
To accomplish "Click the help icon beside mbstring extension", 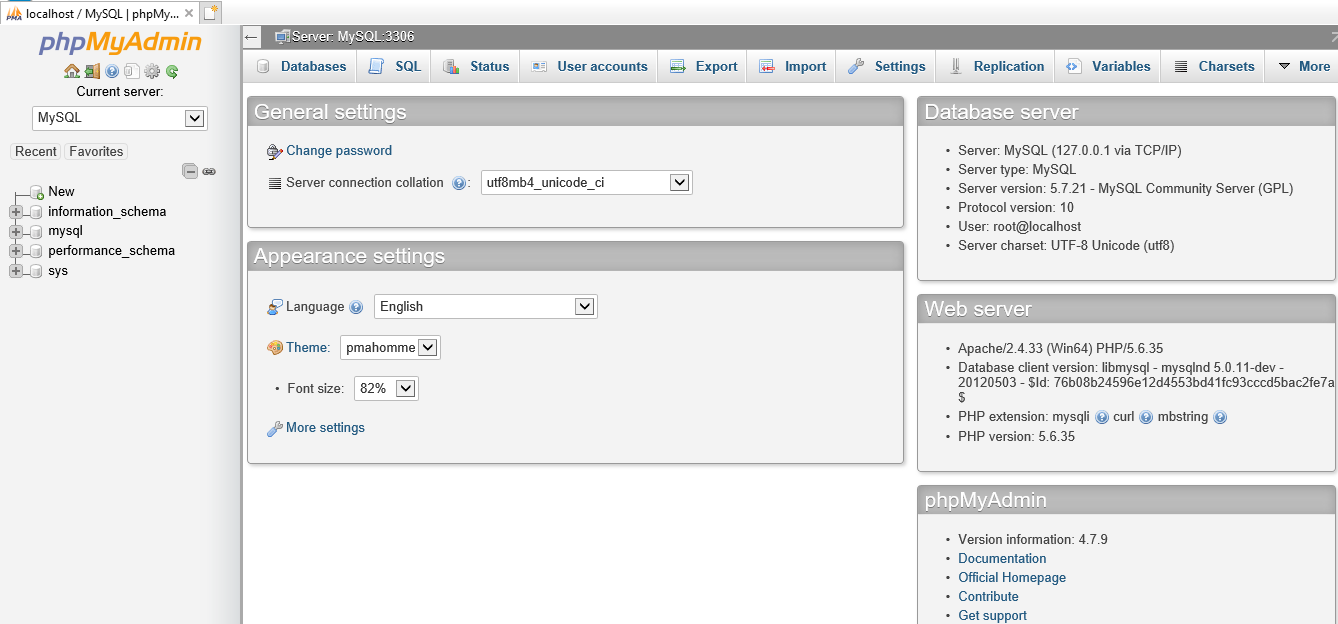I will click(x=1220, y=417).
